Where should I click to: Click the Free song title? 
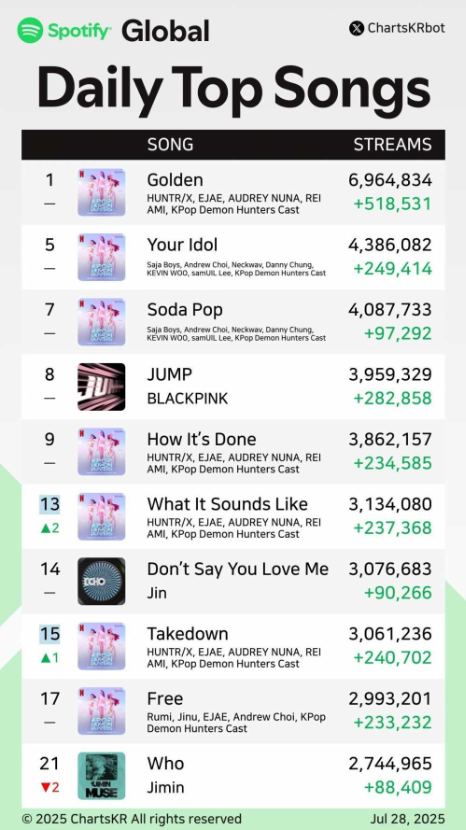[165, 699]
